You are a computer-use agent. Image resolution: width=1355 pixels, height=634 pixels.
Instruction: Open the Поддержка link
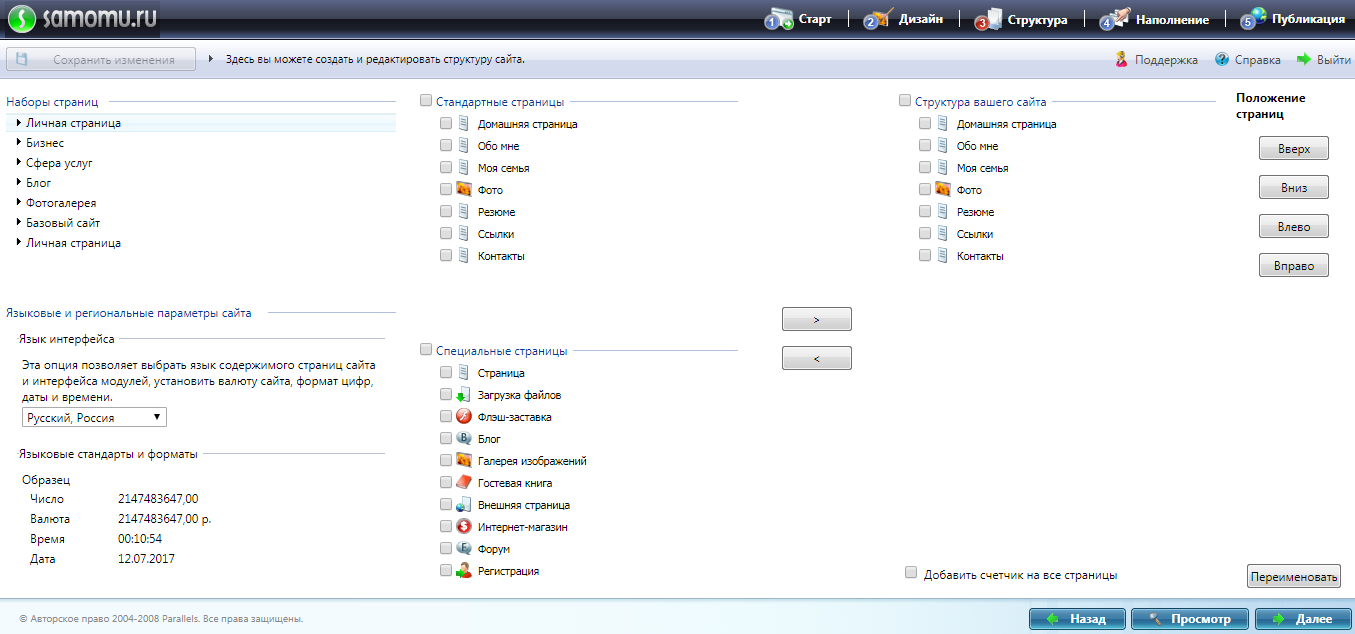pyautogui.click(x=1166, y=60)
